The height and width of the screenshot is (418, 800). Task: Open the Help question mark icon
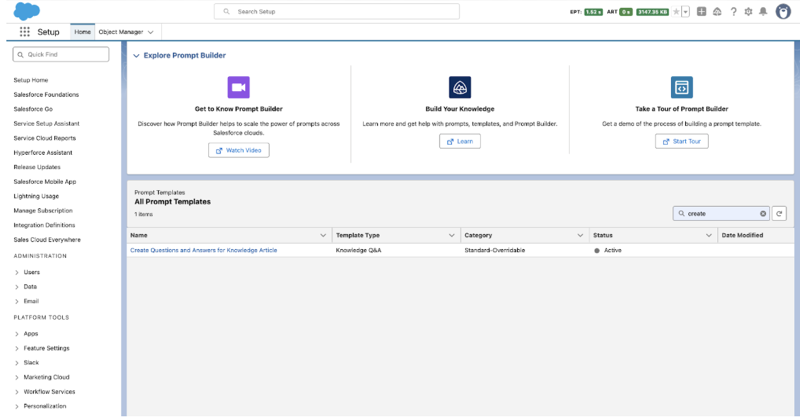(x=733, y=11)
